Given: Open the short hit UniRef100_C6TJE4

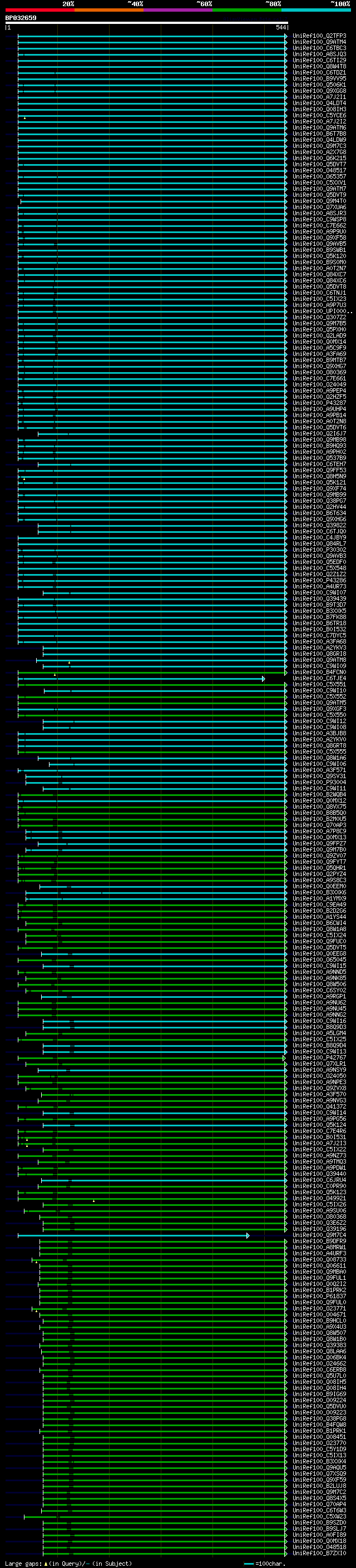Looking at the screenshot, I should click(319, 678).
